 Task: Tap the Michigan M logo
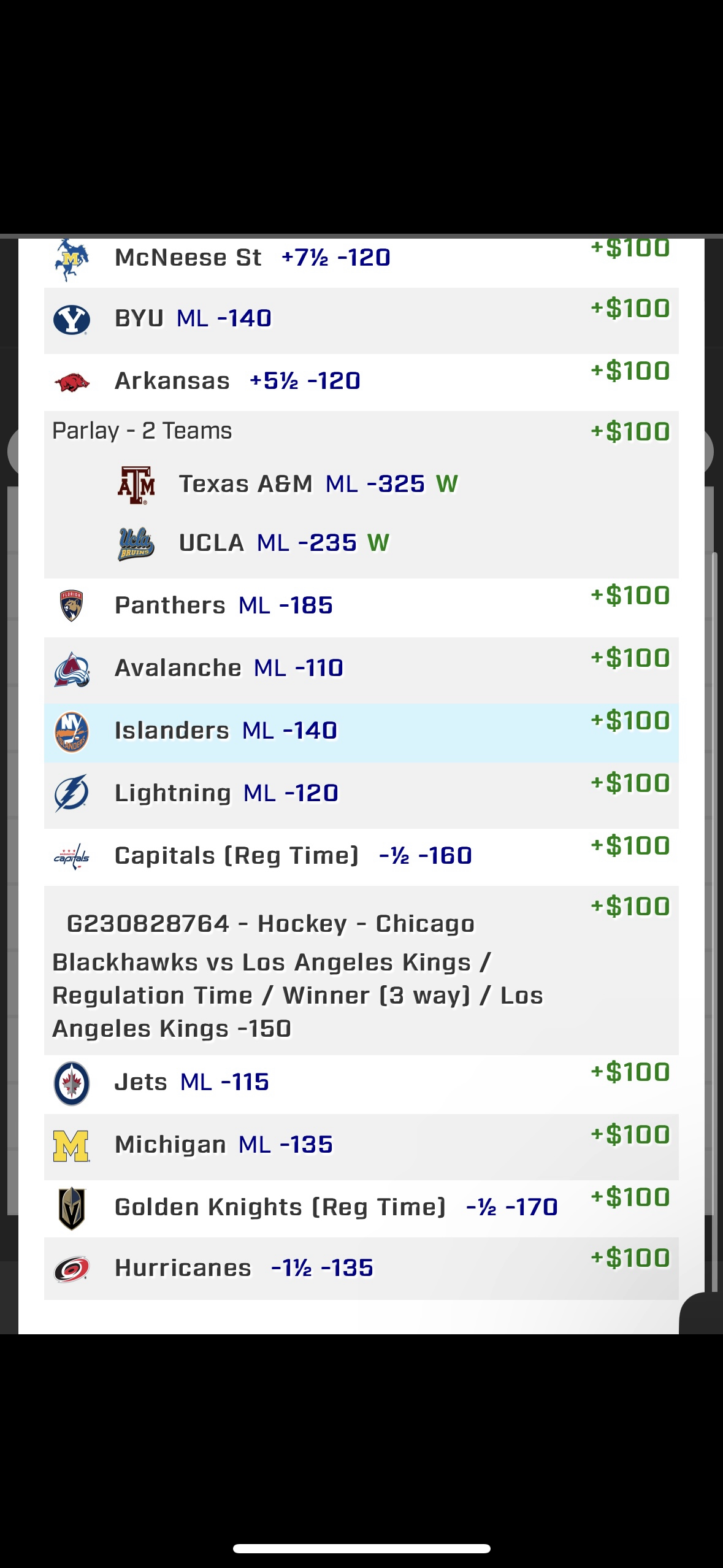(x=72, y=1146)
